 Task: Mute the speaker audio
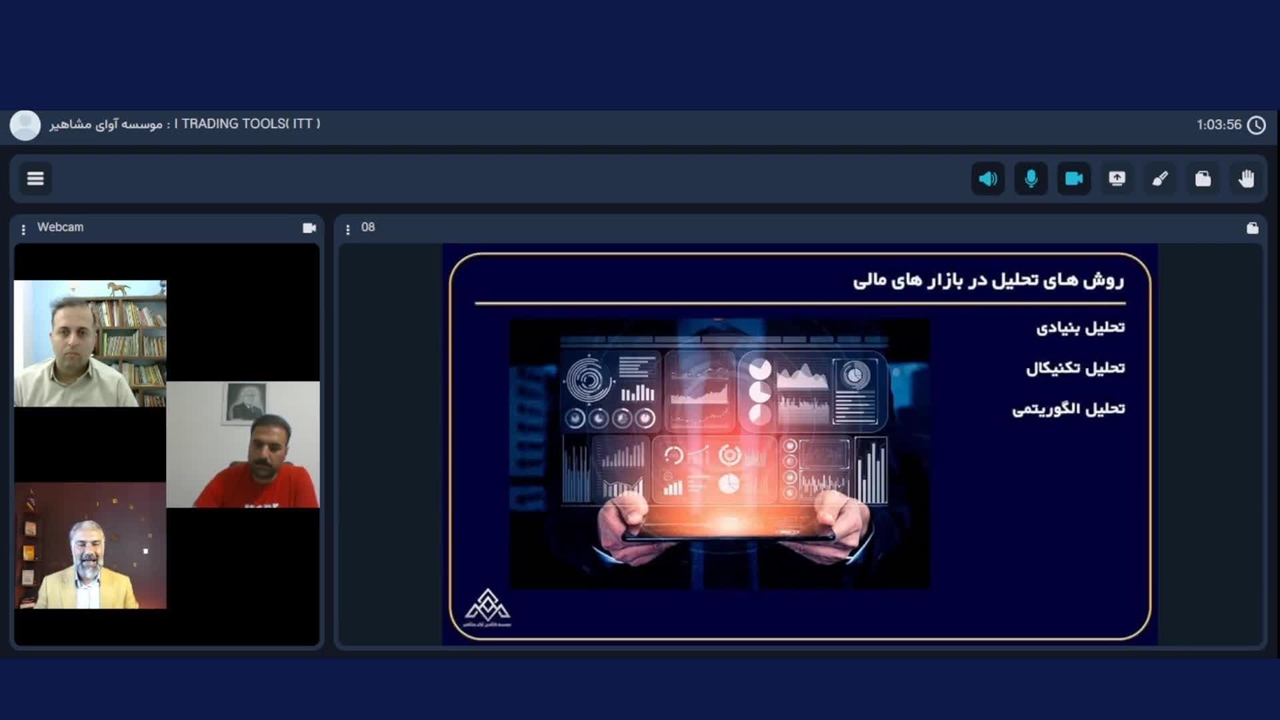(x=988, y=179)
